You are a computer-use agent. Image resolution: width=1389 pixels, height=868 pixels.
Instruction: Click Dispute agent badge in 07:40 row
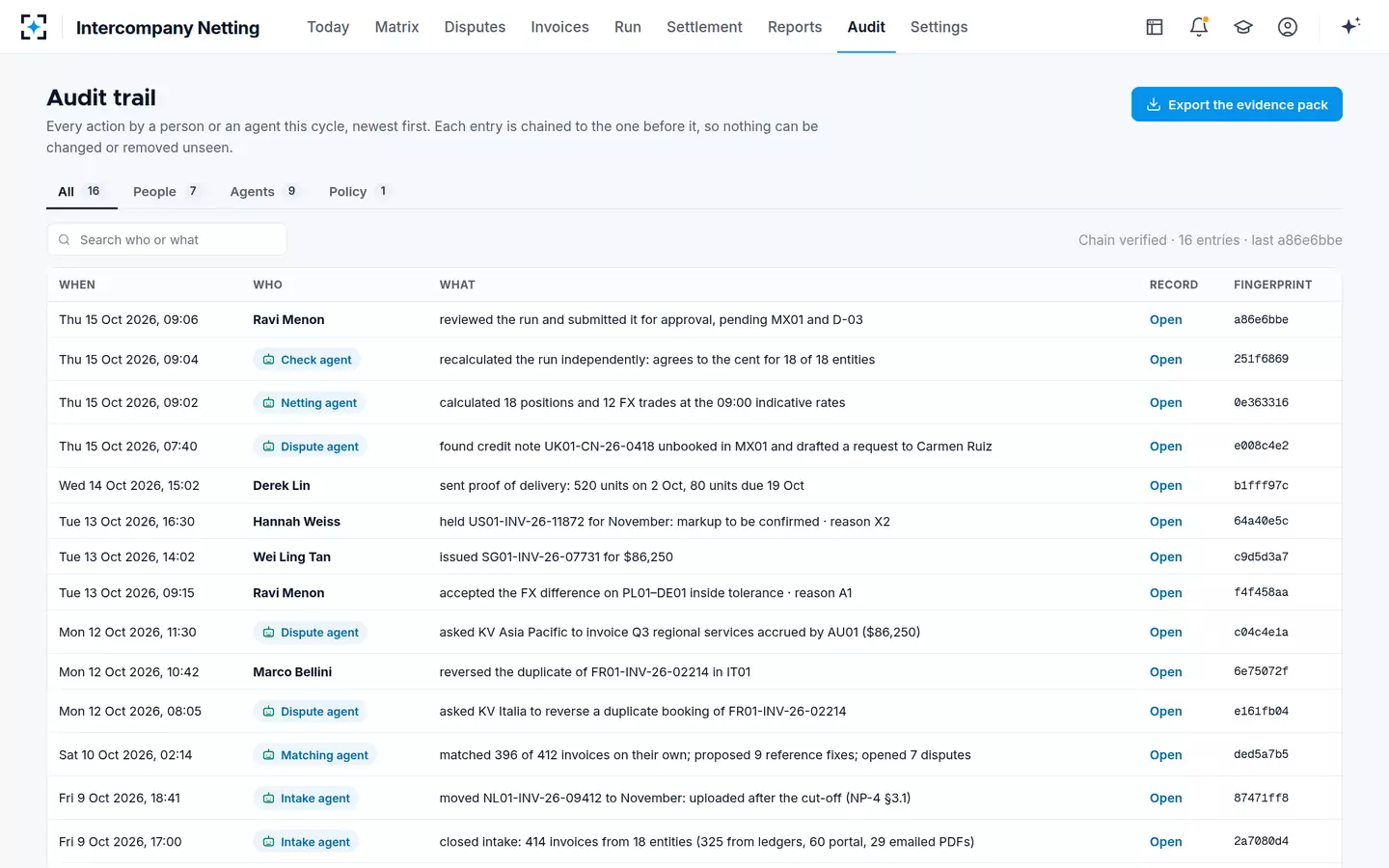pos(311,447)
